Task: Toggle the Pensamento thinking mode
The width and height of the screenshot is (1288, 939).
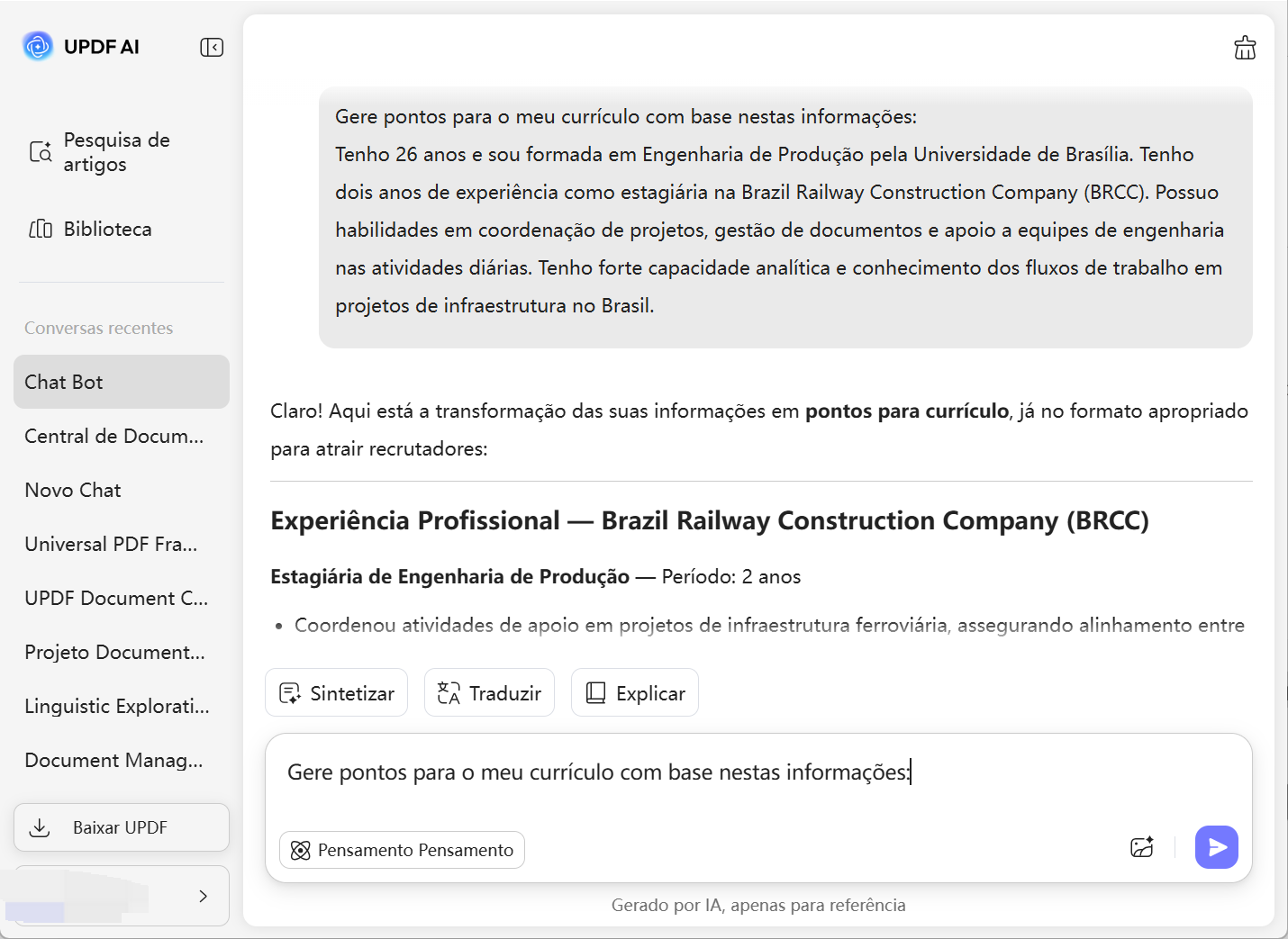Action: point(402,850)
